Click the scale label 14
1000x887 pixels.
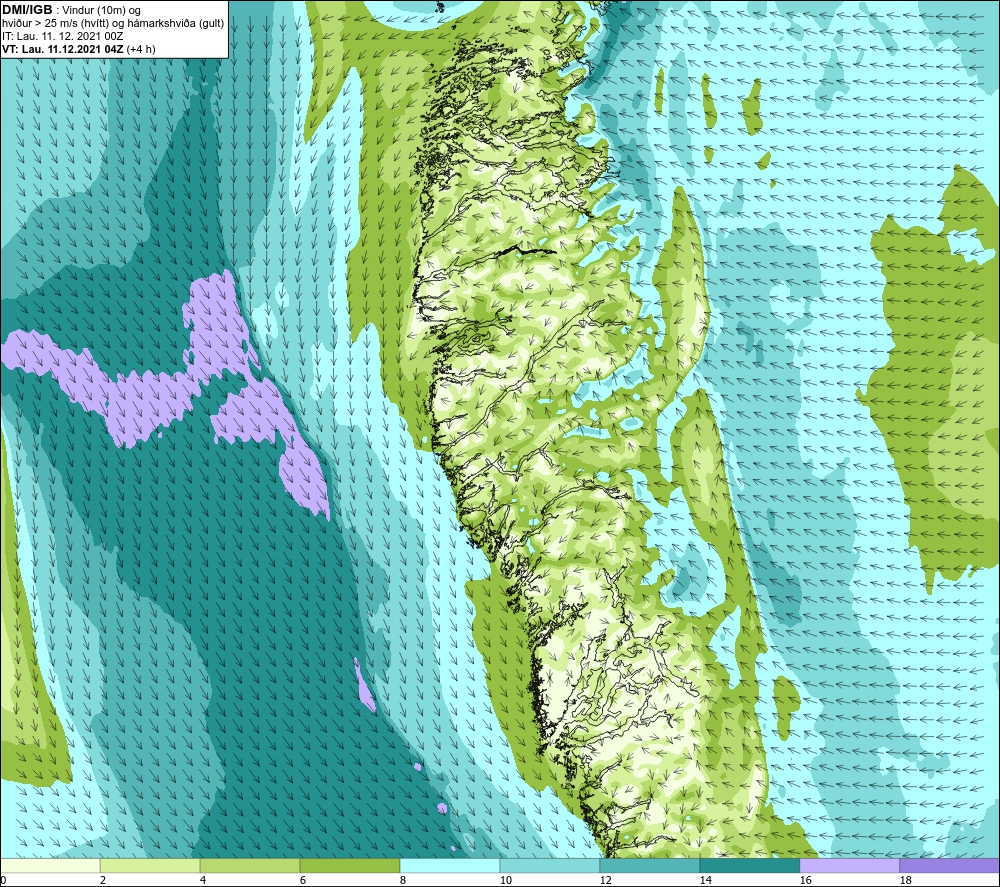[x=705, y=880]
